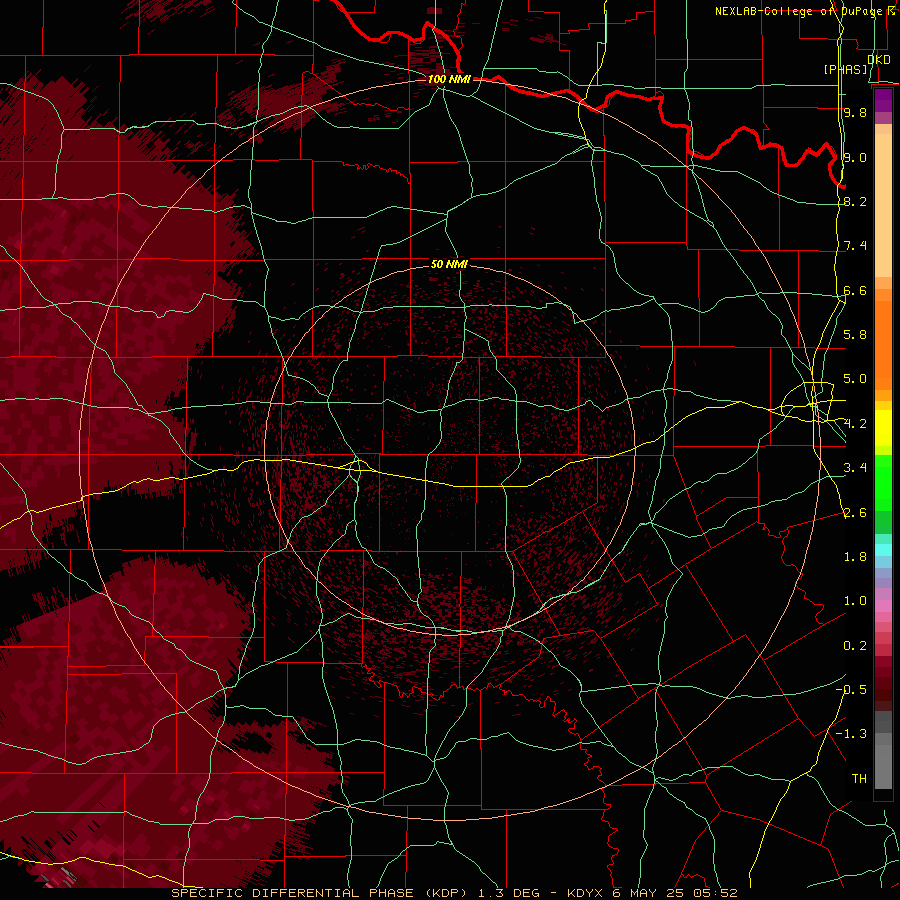
Task: Click the TH label at the scale bottom
Action: pos(859,779)
